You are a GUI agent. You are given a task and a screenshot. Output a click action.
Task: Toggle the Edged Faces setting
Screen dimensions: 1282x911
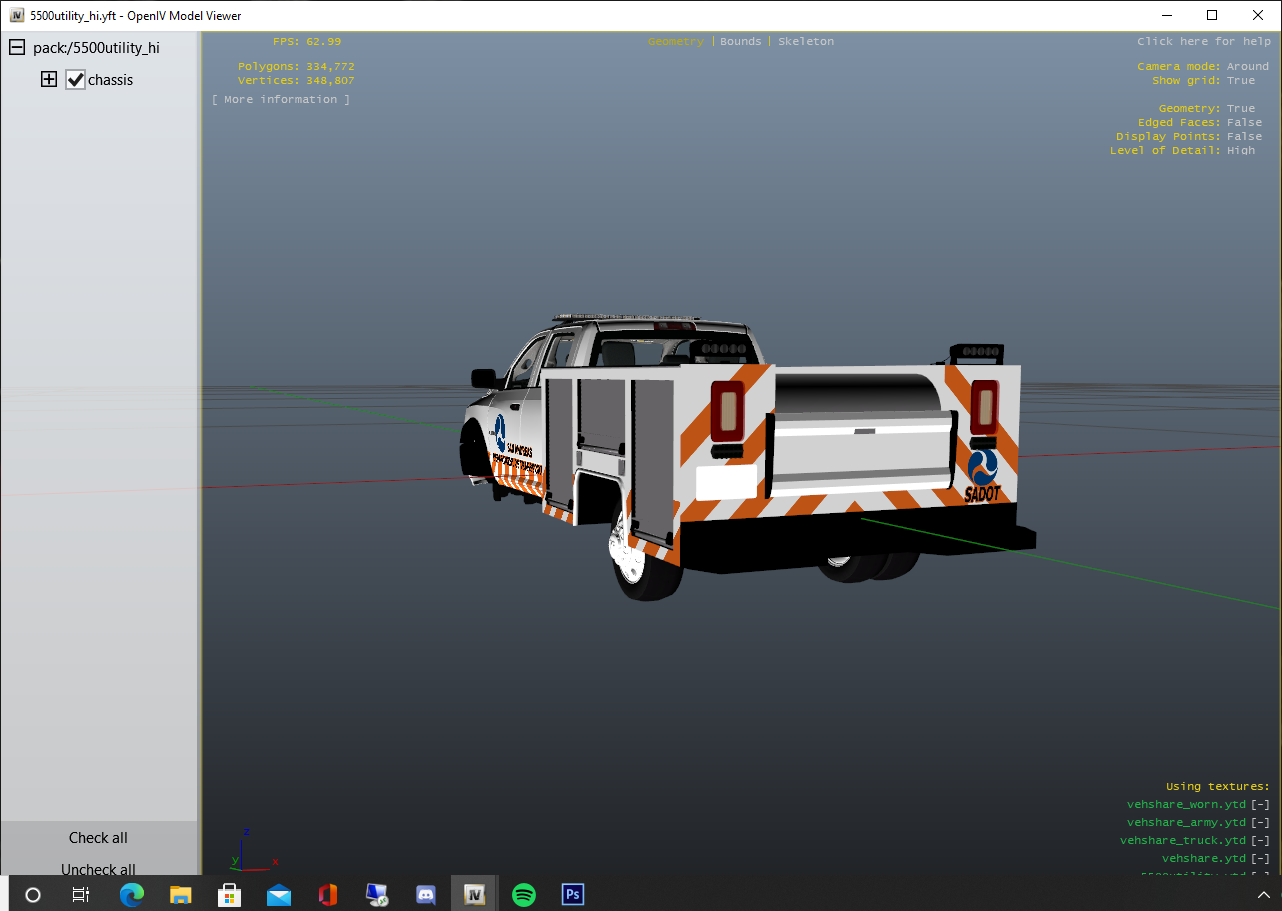pos(1244,122)
